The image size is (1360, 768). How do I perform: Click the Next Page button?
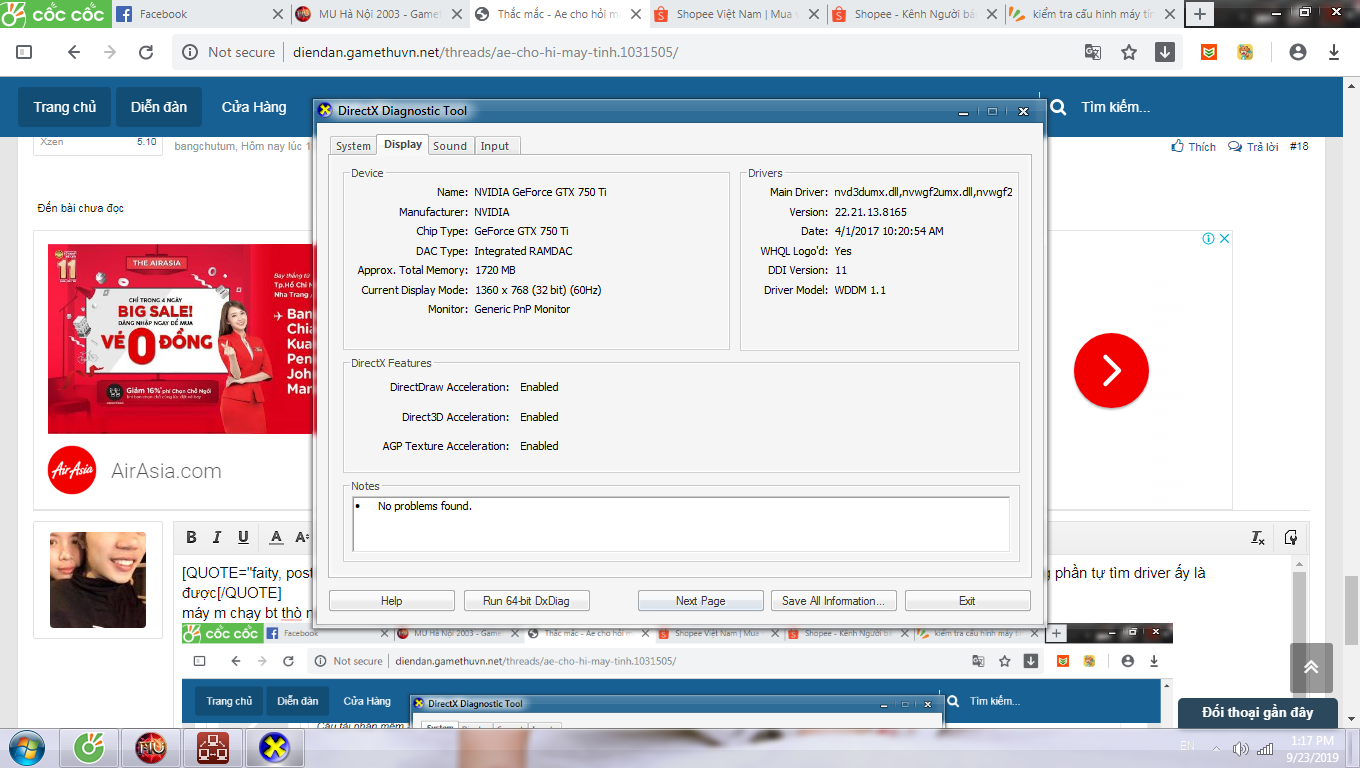coord(700,601)
